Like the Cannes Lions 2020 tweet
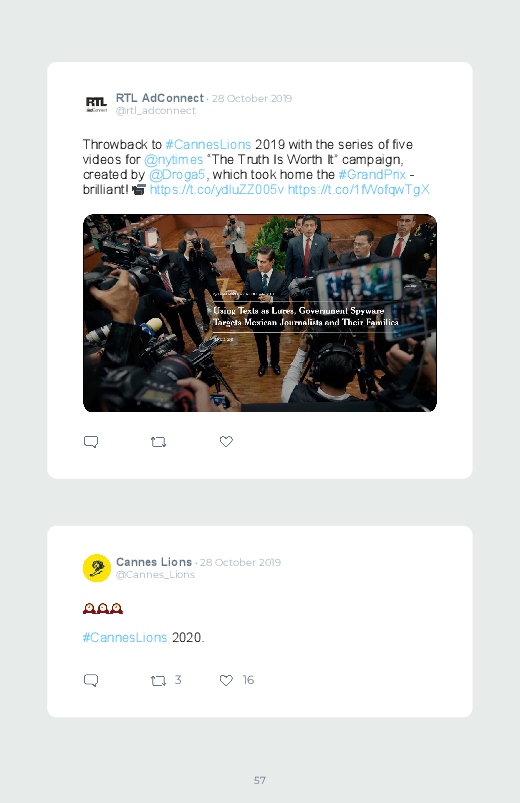This screenshot has height=803, width=520. pos(226,680)
